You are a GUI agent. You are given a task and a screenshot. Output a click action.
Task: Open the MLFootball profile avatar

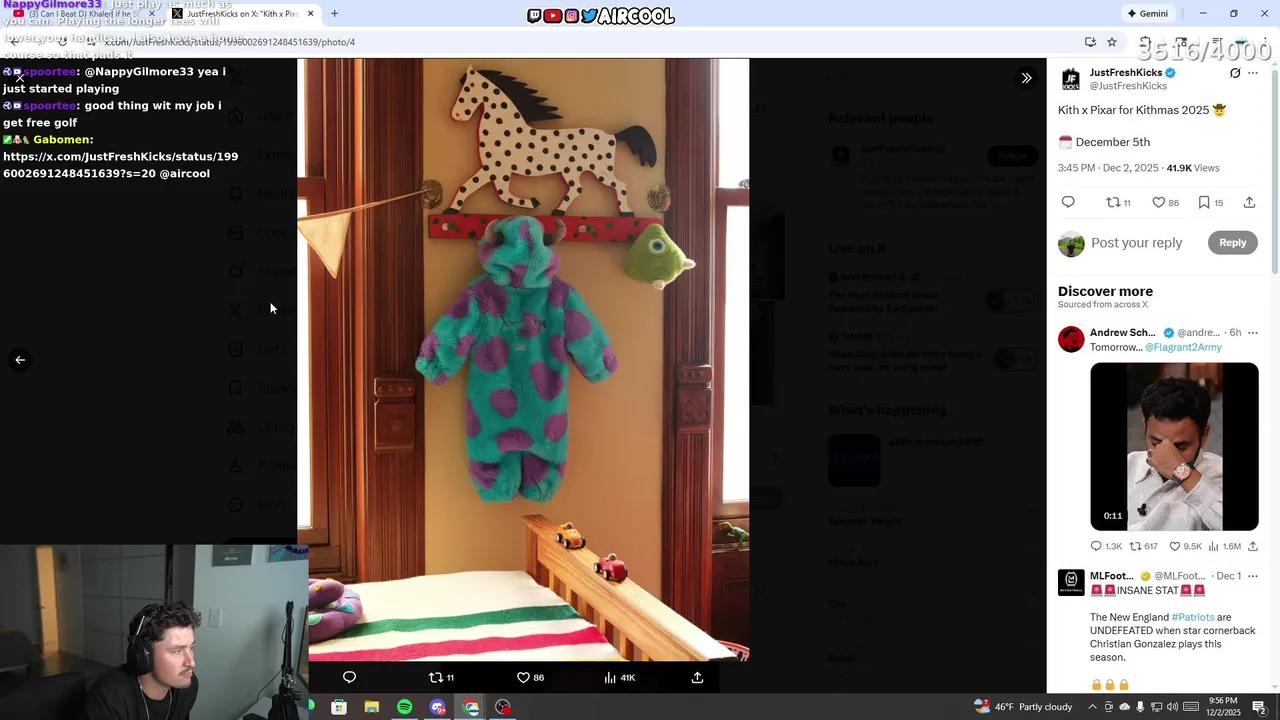pyautogui.click(x=1071, y=582)
